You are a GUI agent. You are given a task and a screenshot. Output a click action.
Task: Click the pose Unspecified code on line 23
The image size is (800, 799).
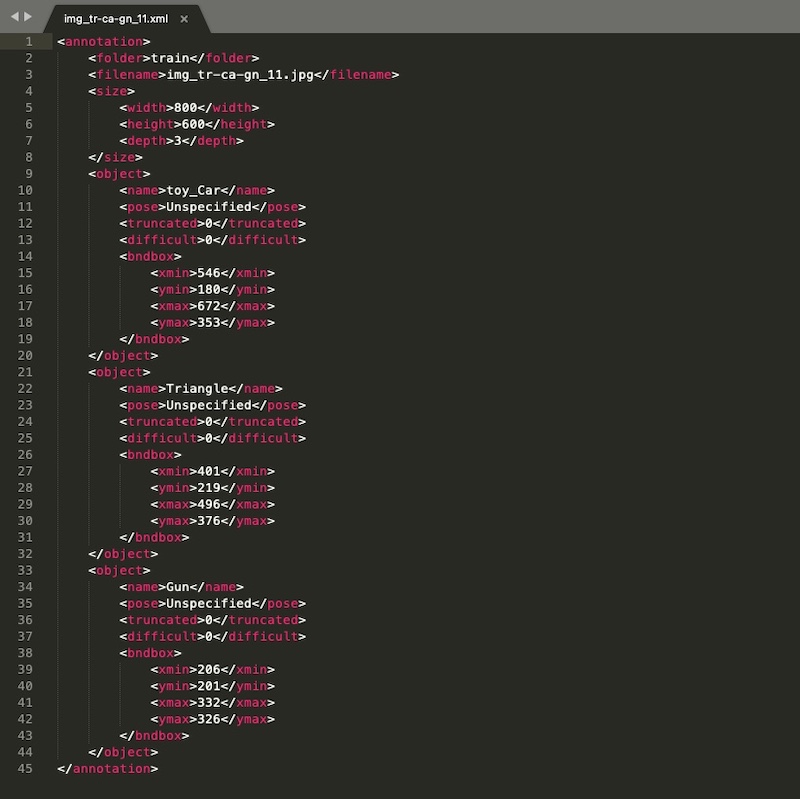(213, 405)
